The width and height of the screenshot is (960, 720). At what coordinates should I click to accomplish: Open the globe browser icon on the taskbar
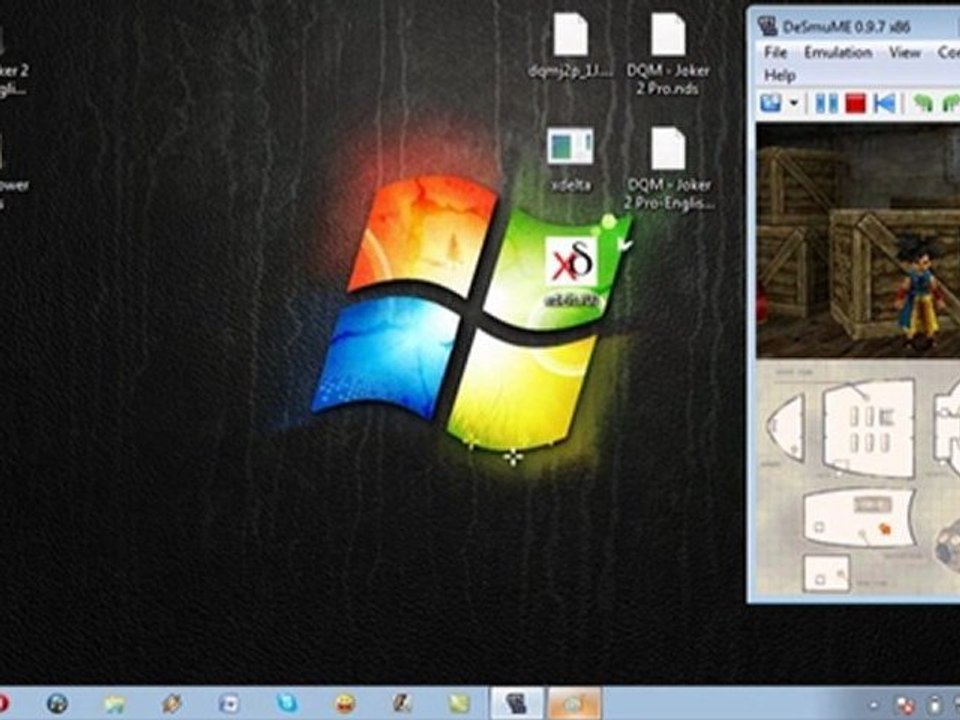pos(57,703)
